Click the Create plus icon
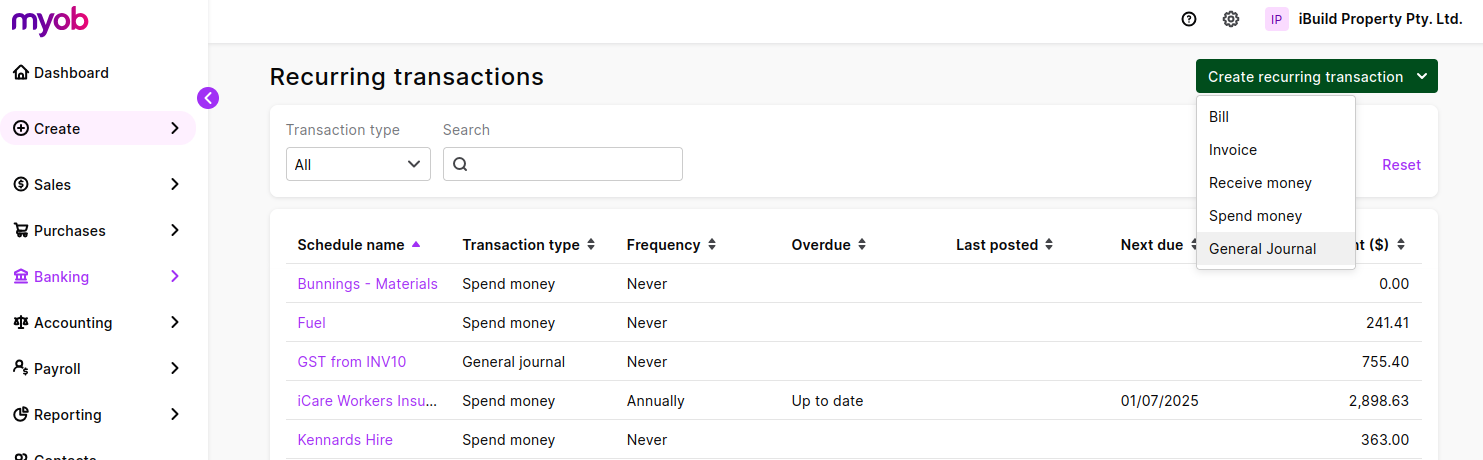The width and height of the screenshot is (1483, 460). 21,129
